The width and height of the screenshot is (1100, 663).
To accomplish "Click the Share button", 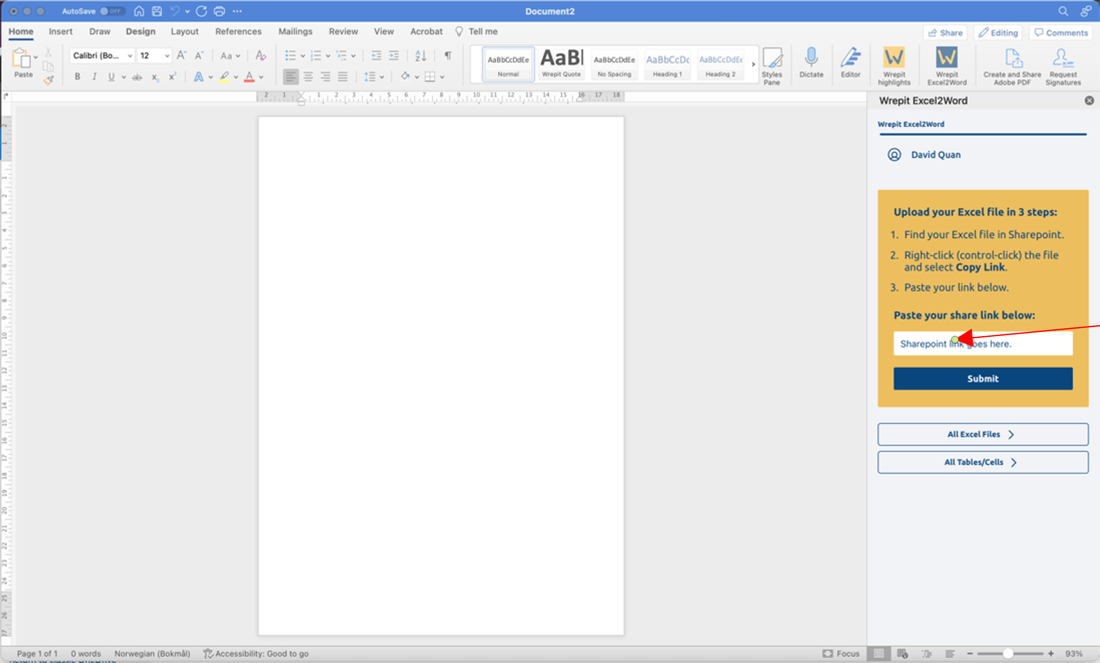I will (945, 32).
